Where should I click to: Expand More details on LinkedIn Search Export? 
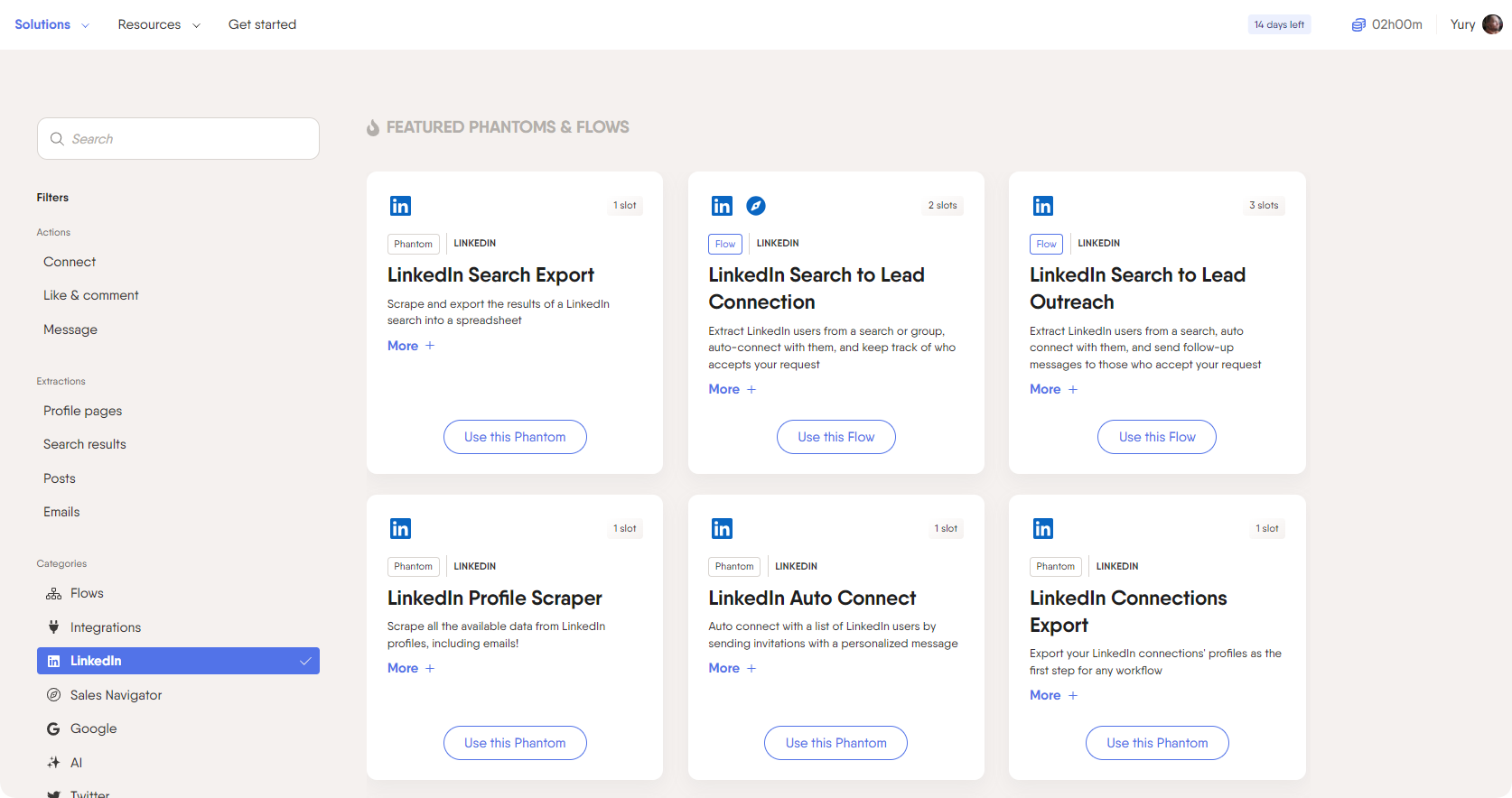pyautogui.click(x=411, y=346)
